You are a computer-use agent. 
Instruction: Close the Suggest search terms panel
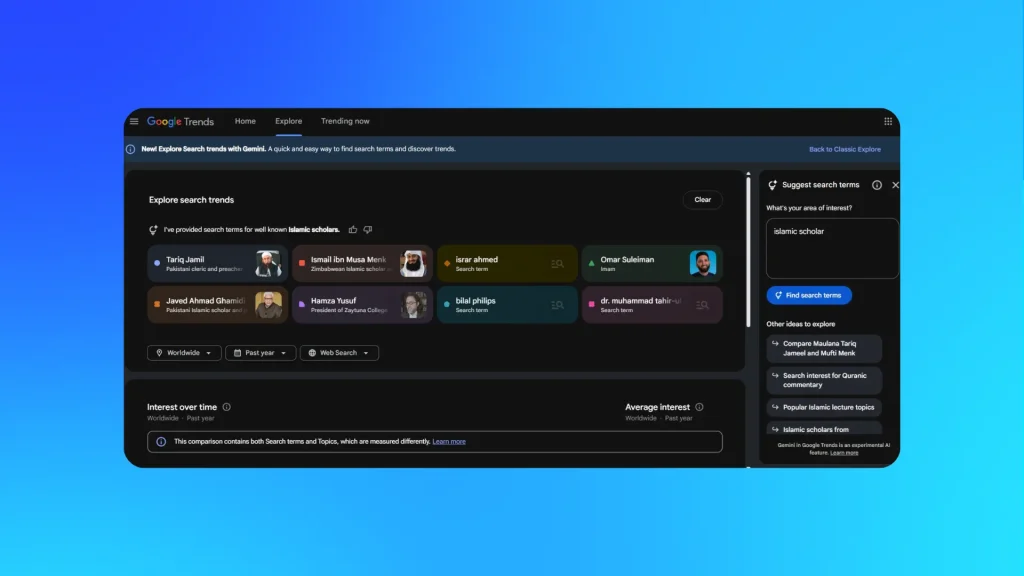(x=895, y=185)
